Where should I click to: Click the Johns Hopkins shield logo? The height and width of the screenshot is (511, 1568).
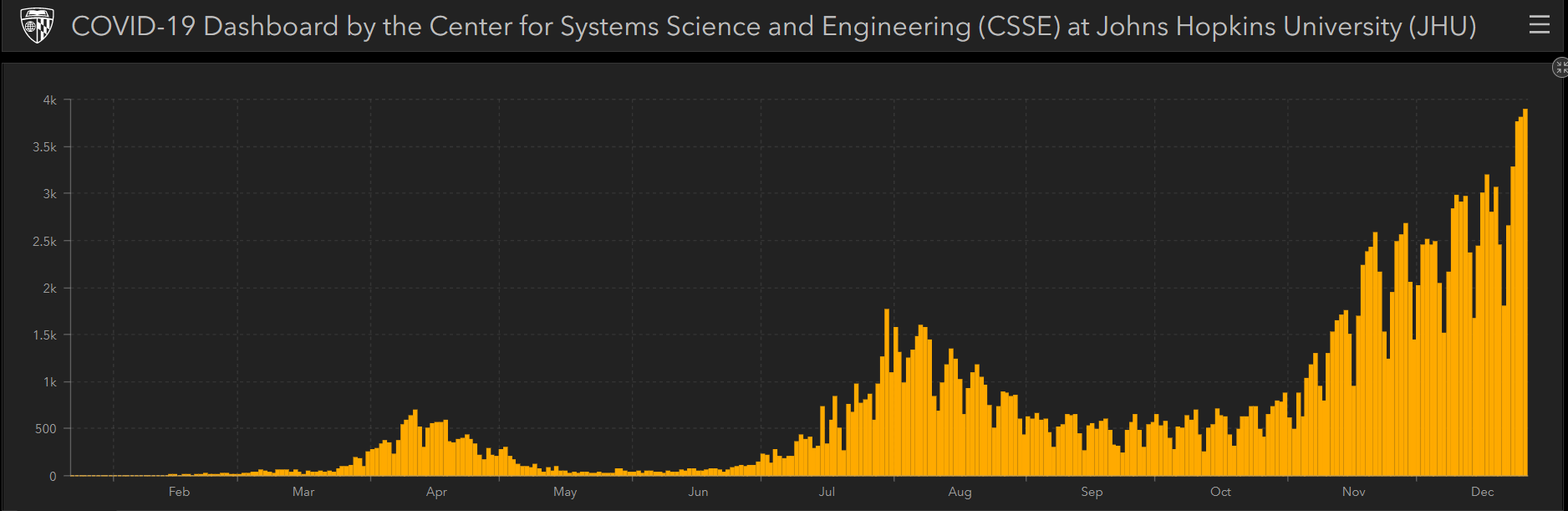click(37, 26)
